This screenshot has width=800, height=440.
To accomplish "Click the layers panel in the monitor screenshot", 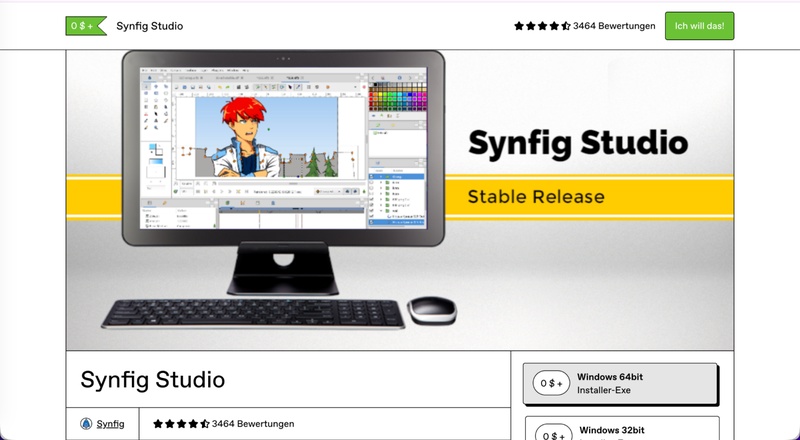I will 397,196.
